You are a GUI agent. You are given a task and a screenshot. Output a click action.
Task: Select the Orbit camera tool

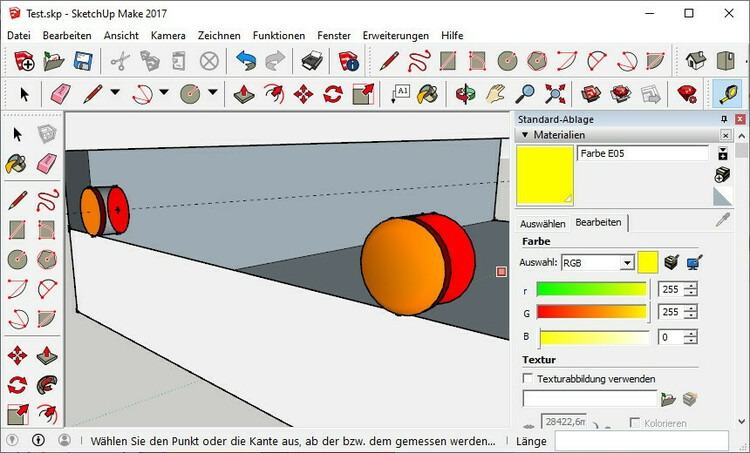click(x=464, y=94)
